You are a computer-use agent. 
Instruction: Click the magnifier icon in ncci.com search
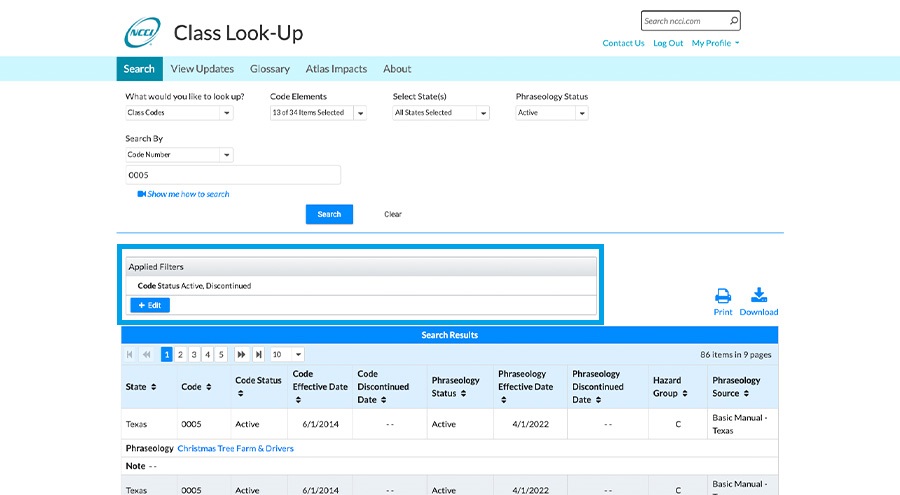pyautogui.click(x=734, y=21)
